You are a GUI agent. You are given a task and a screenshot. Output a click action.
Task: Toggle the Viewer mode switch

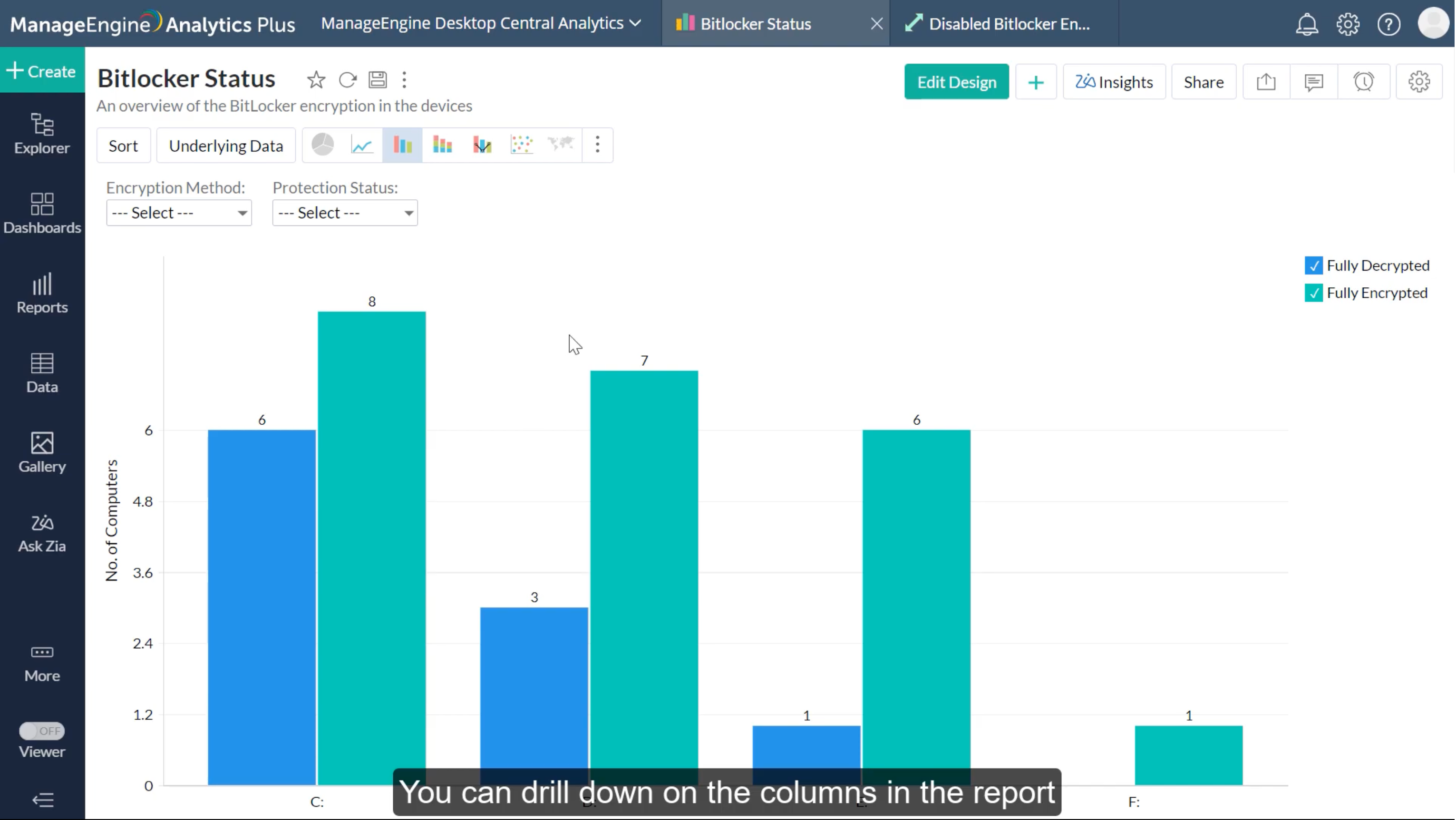coord(42,731)
